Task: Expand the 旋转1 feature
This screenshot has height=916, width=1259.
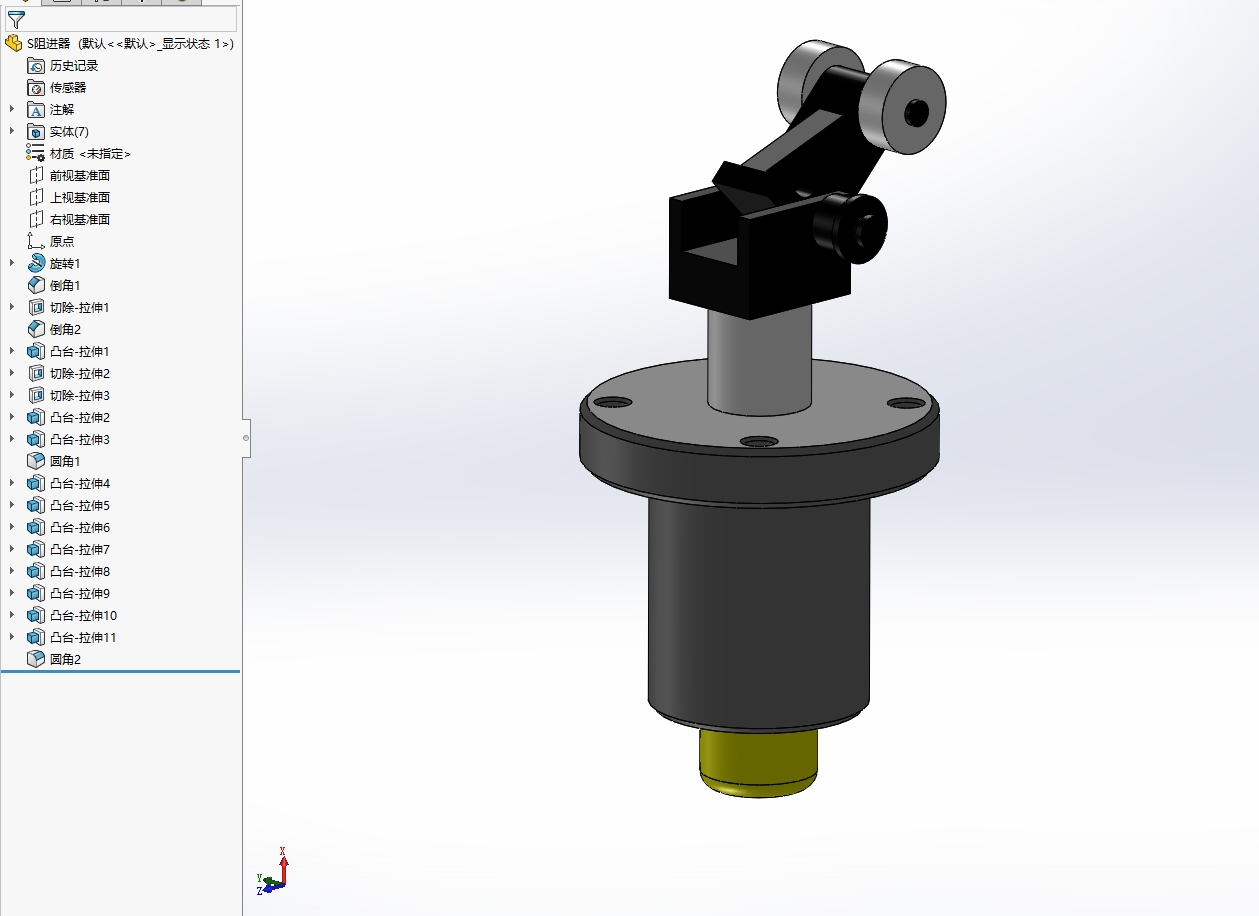Action: pyautogui.click(x=12, y=263)
